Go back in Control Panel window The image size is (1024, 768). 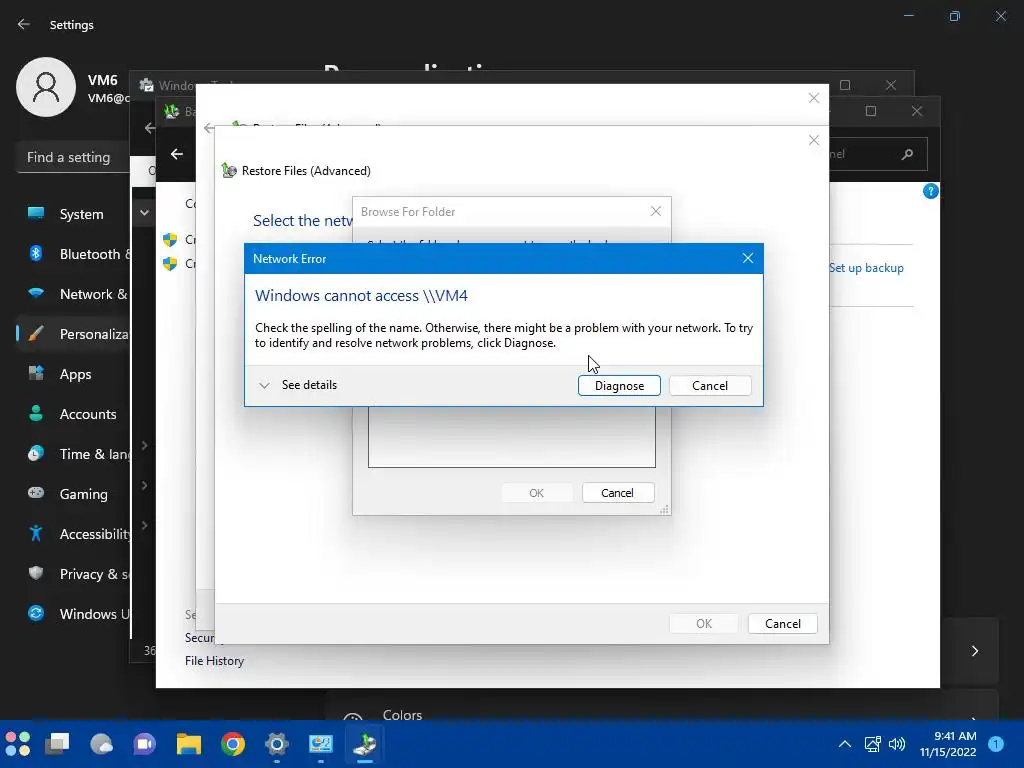coord(176,153)
